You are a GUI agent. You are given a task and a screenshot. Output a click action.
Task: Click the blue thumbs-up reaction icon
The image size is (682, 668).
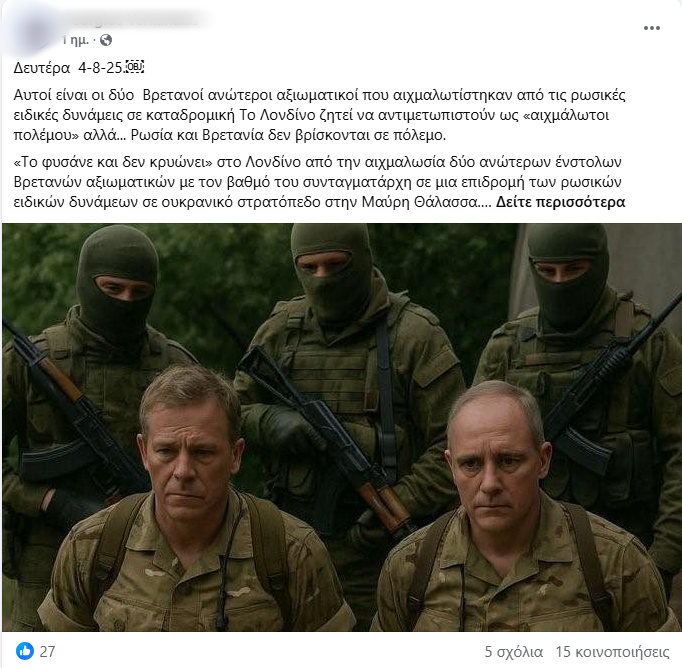(x=25, y=651)
